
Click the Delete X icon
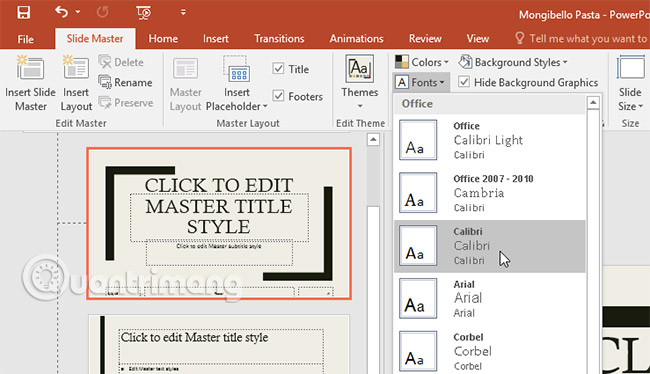[x=105, y=62]
